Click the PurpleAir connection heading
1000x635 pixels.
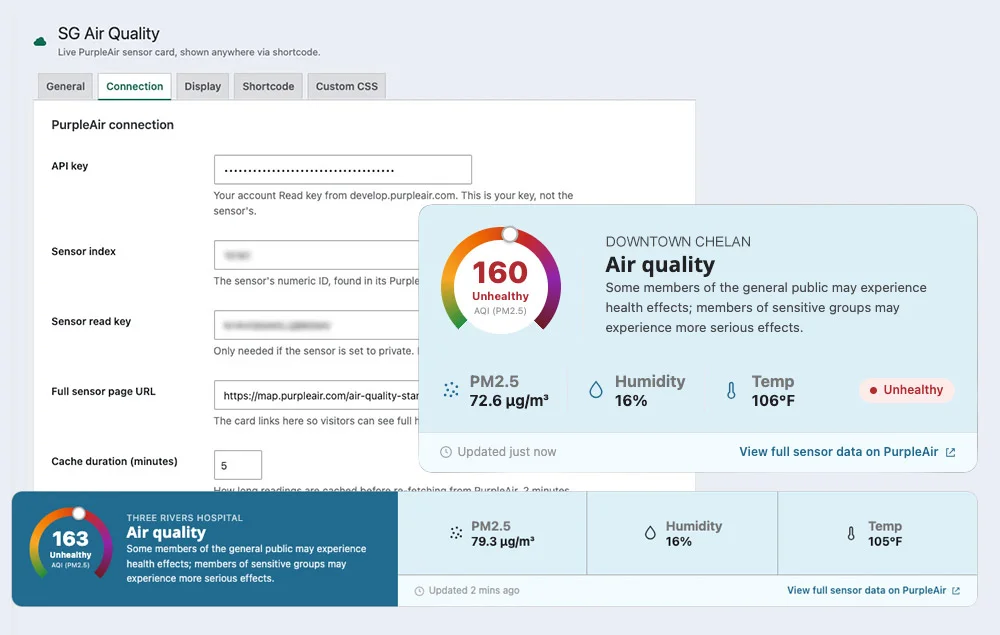pyautogui.click(x=112, y=125)
